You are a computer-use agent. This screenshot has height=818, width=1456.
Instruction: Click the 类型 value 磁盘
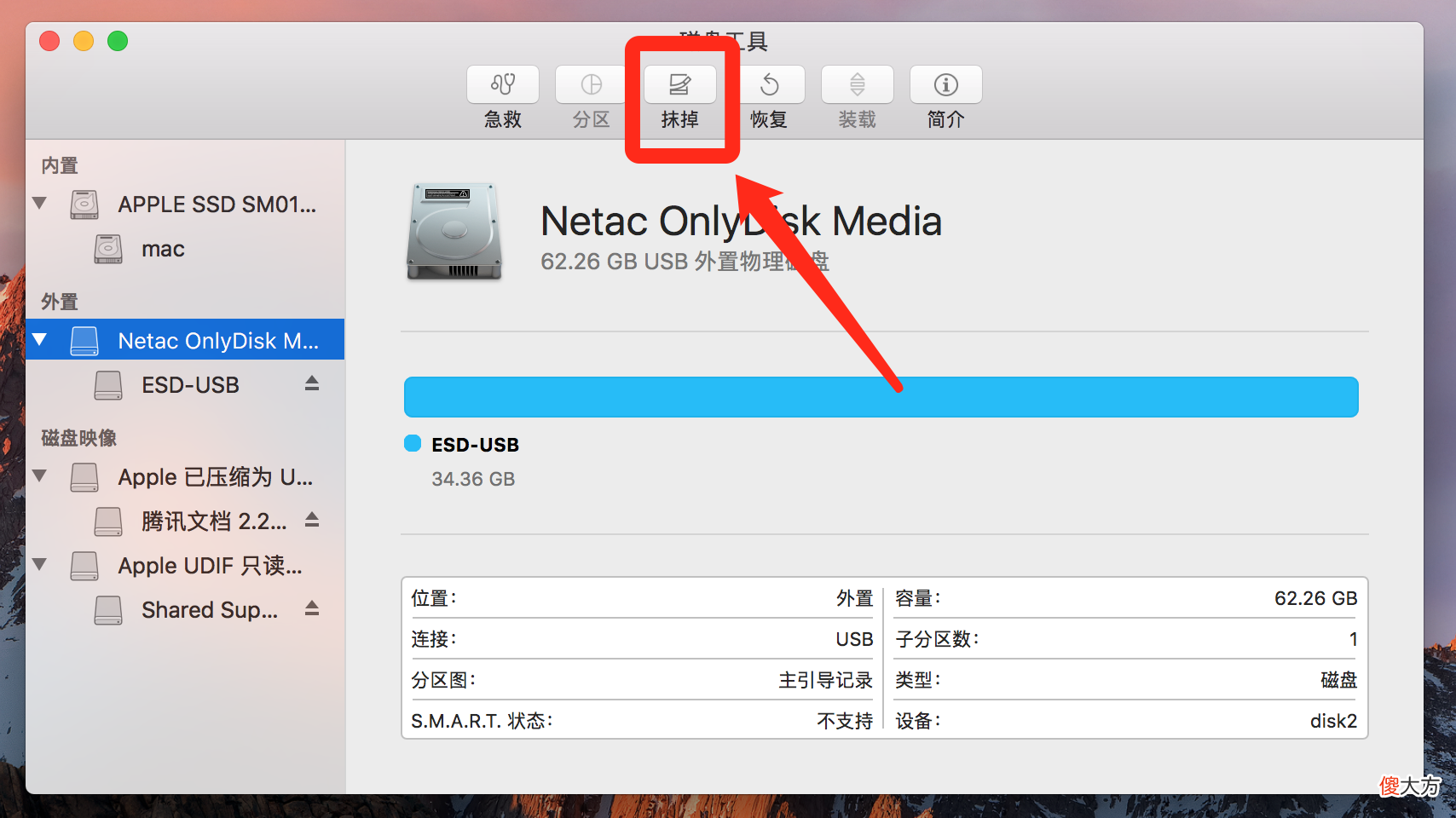click(x=1338, y=680)
